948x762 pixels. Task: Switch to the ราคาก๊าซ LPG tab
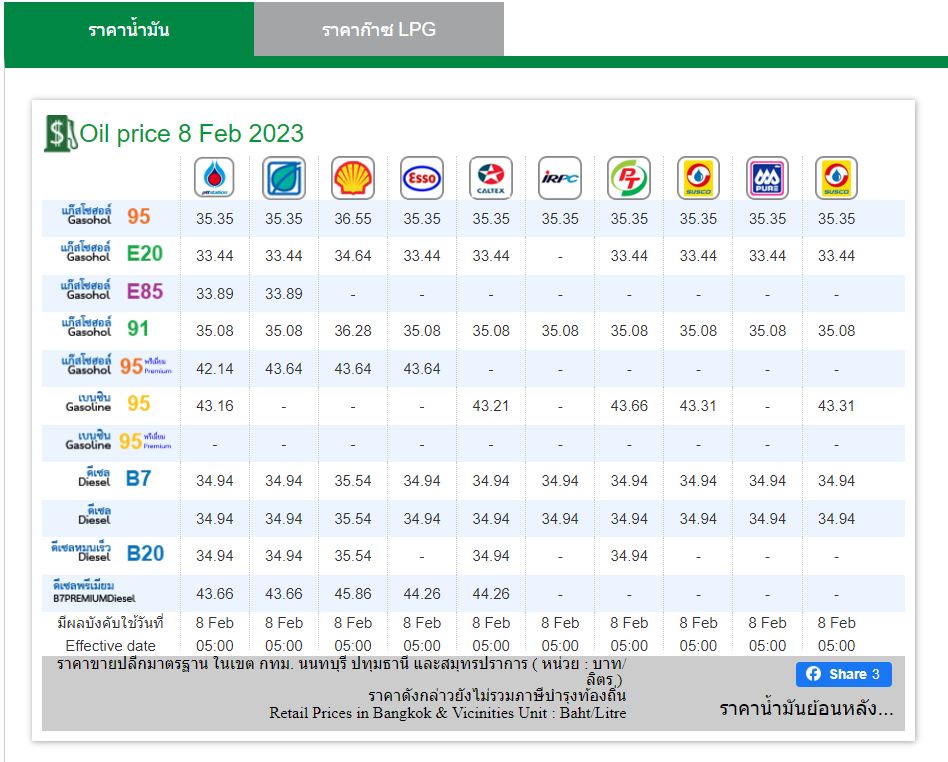(x=378, y=29)
